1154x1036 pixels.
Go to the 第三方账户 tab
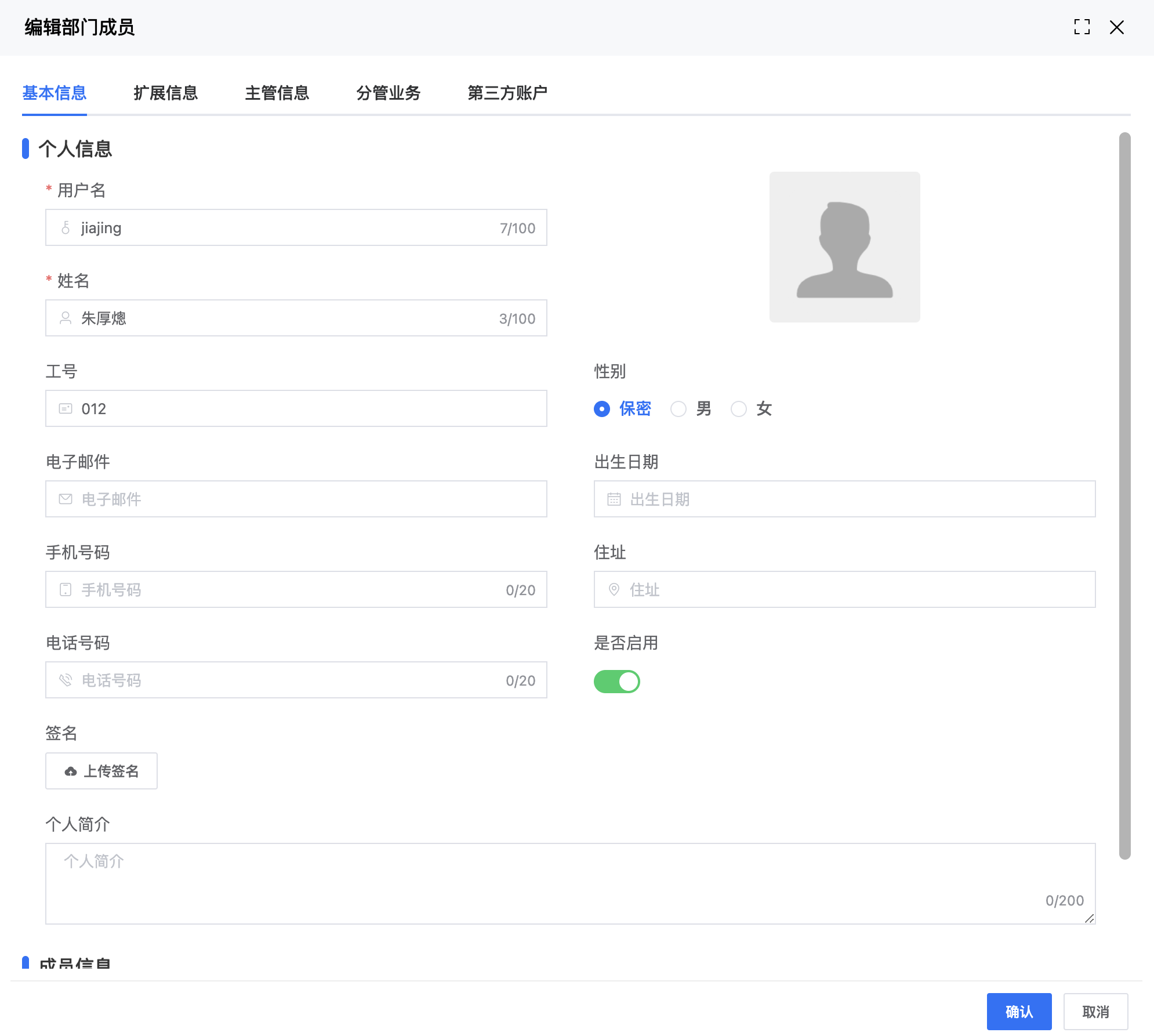pos(507,93)
